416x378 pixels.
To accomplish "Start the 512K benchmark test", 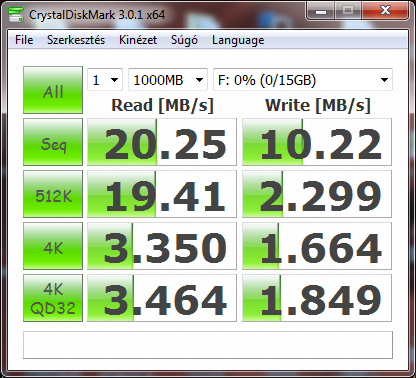I will [x=53, y=194].
